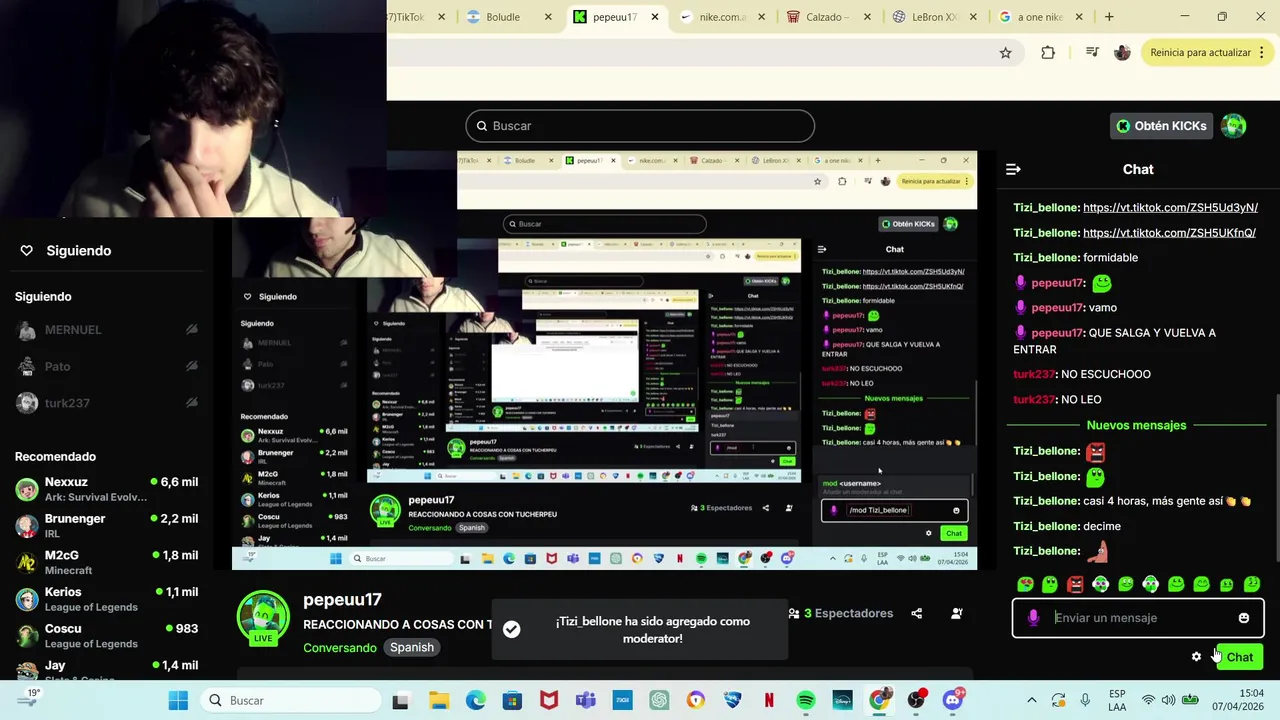Click the Spanish language tag
The height and width of the screenshot is (720, 1280).
pyautogui.click(x=412, y=648)
